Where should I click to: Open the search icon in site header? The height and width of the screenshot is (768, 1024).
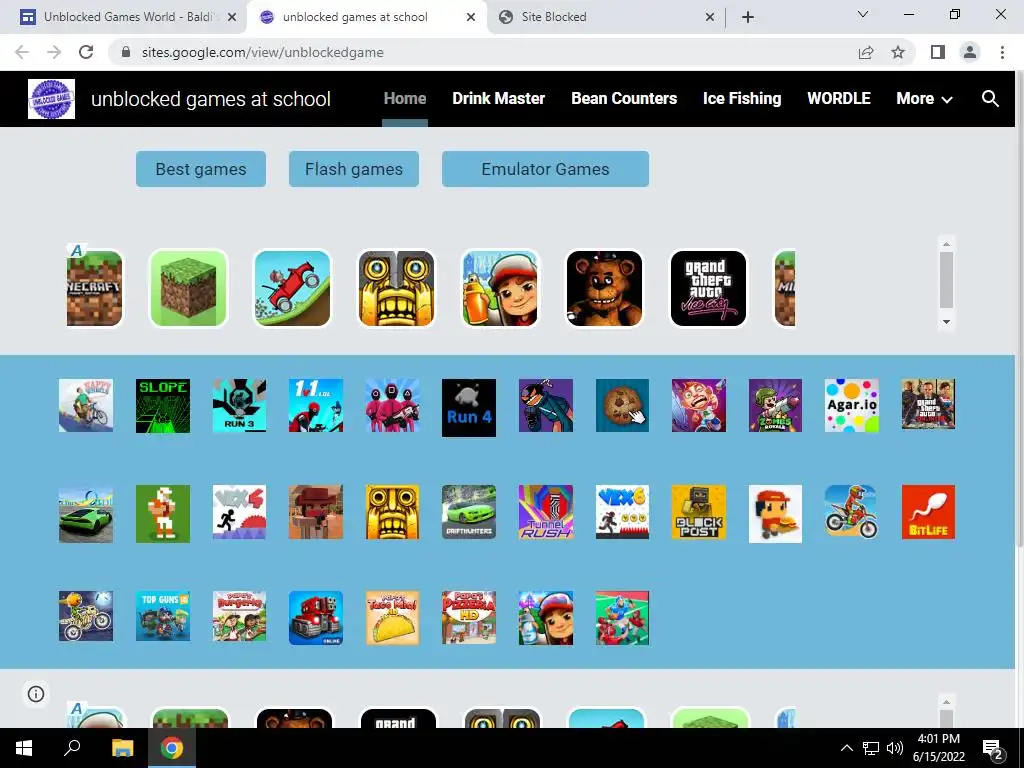[x=990, y=99]
